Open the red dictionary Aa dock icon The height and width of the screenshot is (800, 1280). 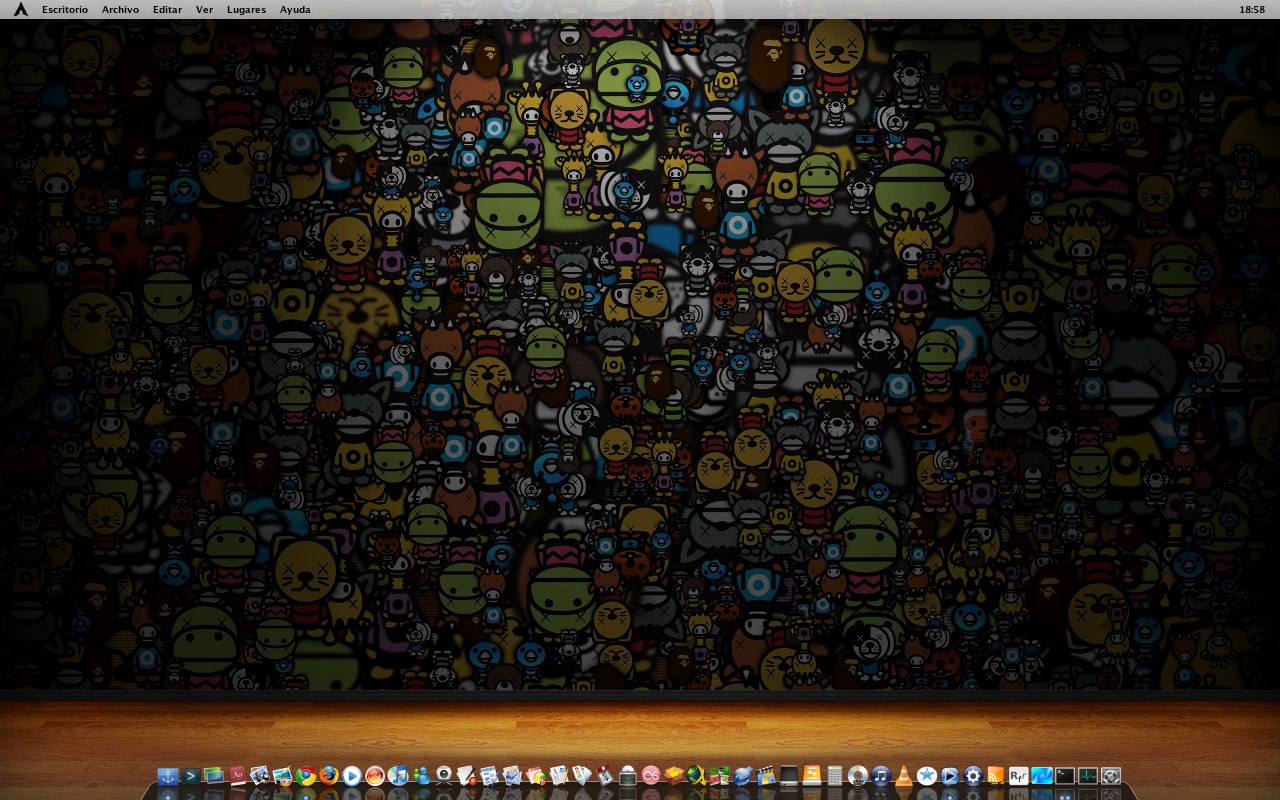pos(237,776)
